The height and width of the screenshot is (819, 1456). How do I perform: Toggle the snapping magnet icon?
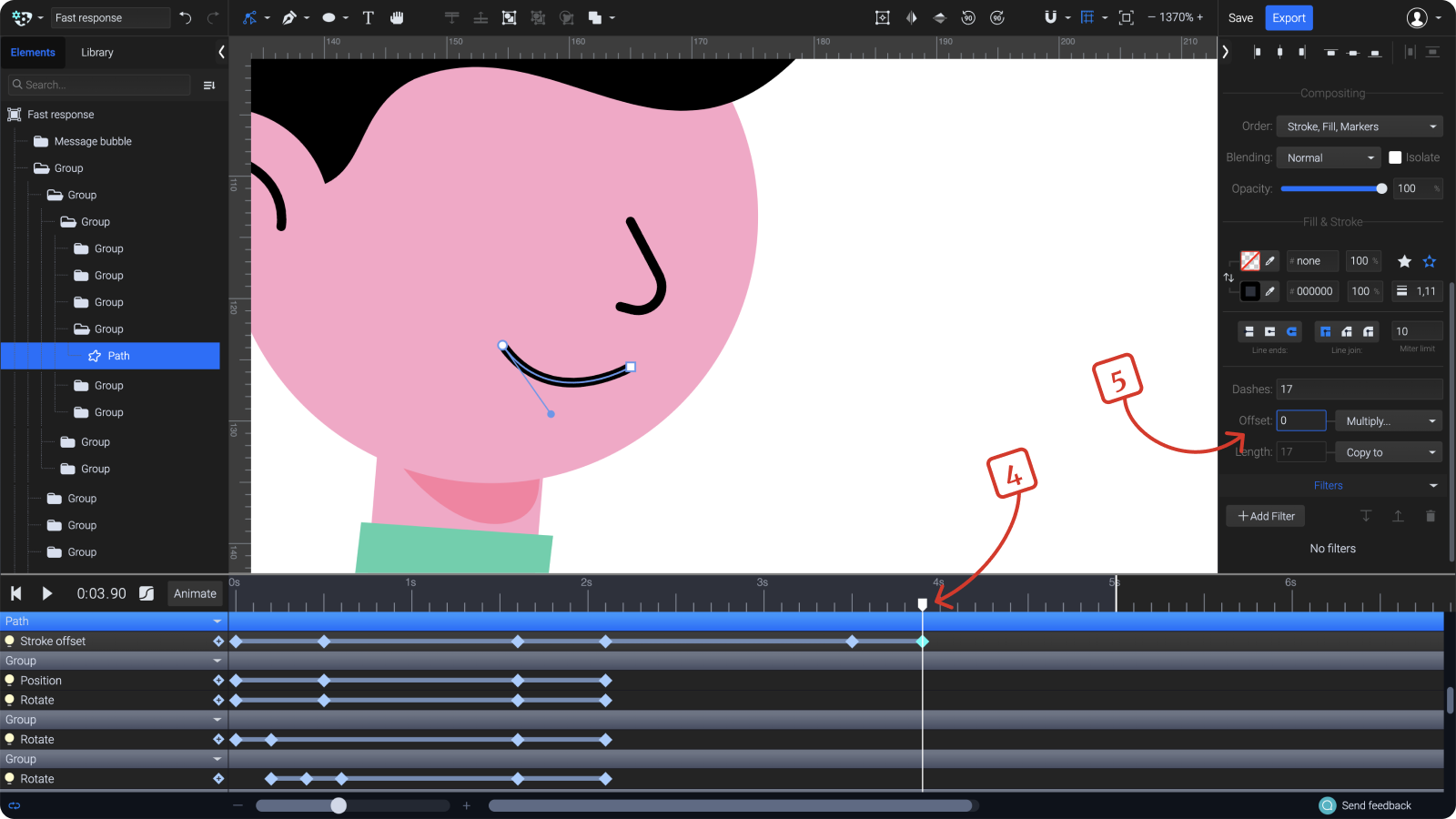coord(1051,17)
